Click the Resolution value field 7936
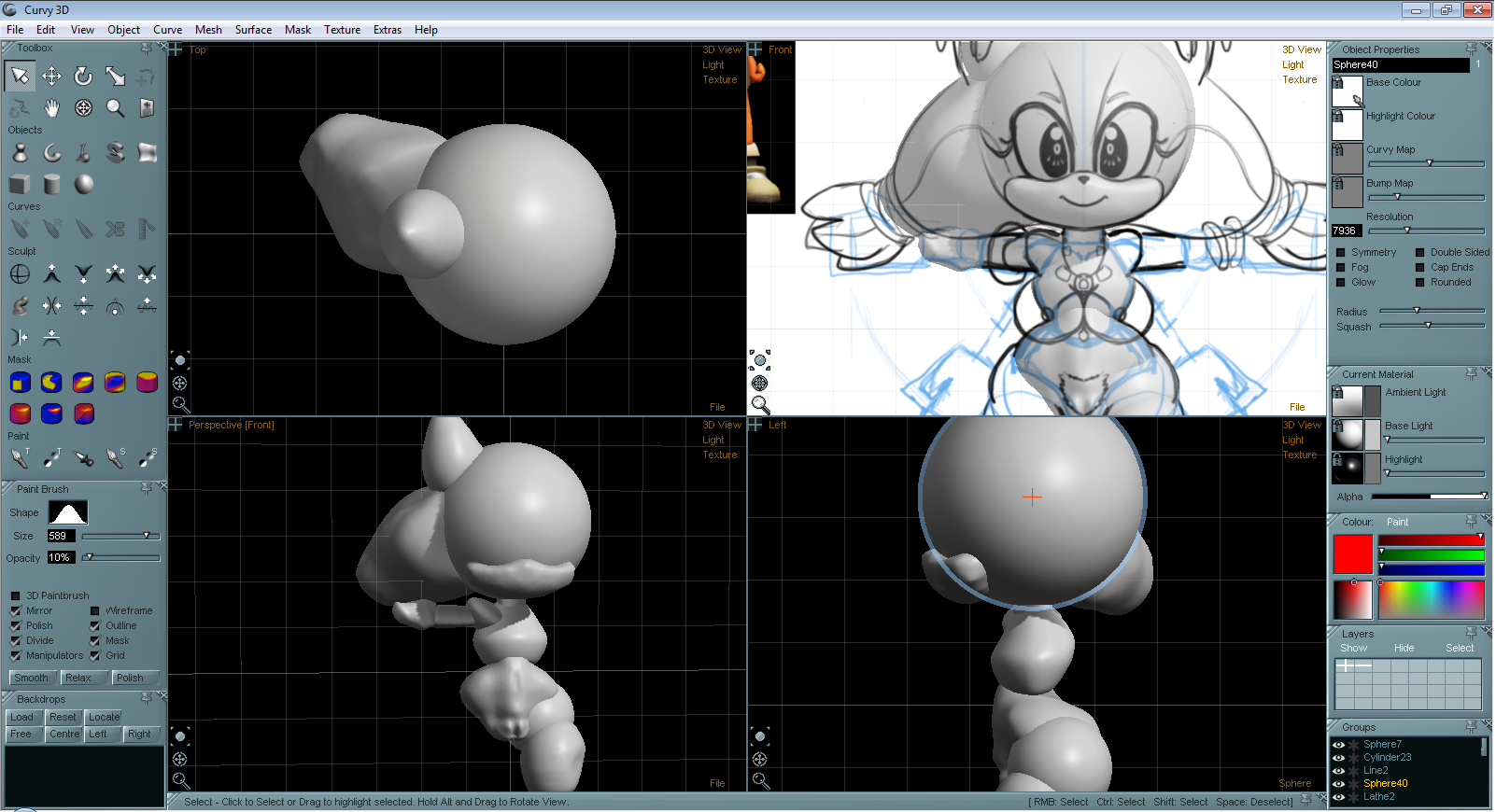The width and height of the screenshot is (1496, 812). (x=1347, y=231)
